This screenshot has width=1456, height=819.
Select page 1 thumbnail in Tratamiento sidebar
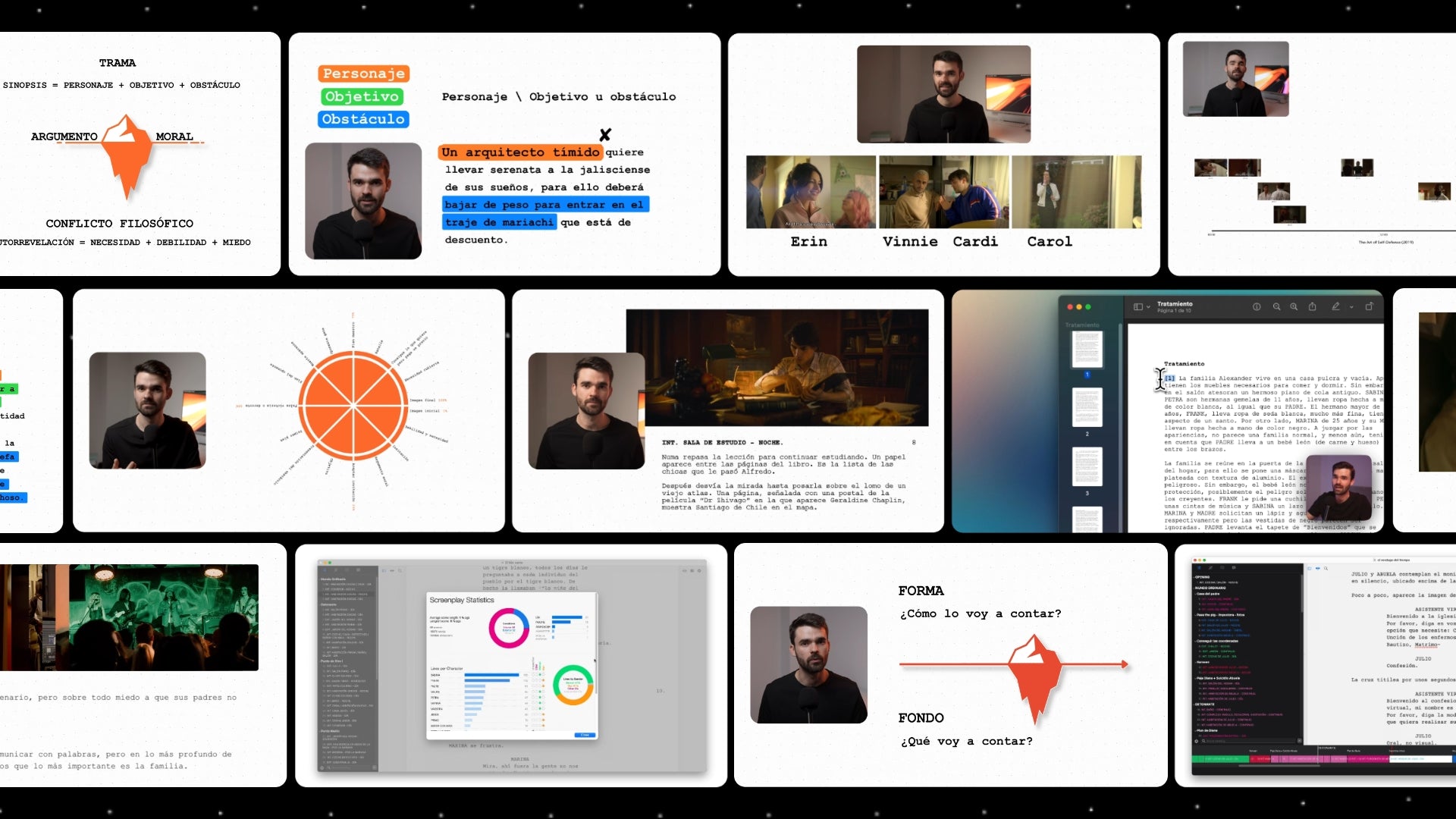point(1087,349)
